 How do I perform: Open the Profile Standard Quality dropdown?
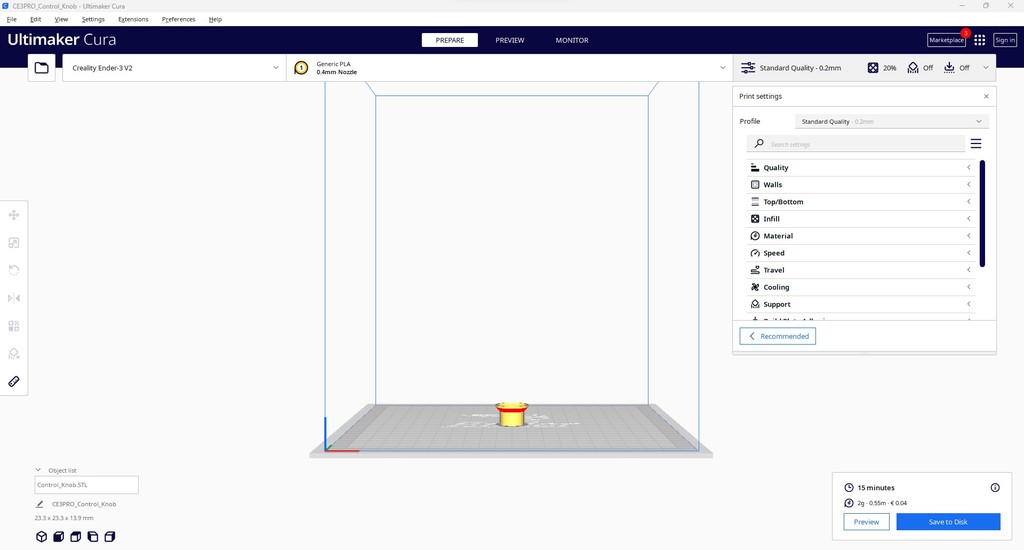(x=891, y=121)
